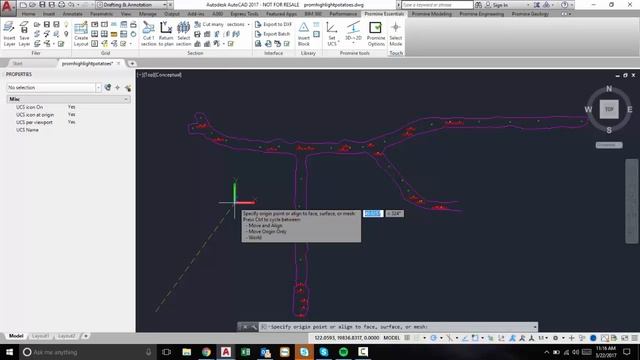Click the highlighted dynamic input distance field
The image size is (640, 360).
pyautogui.click(x=373, y=213)
